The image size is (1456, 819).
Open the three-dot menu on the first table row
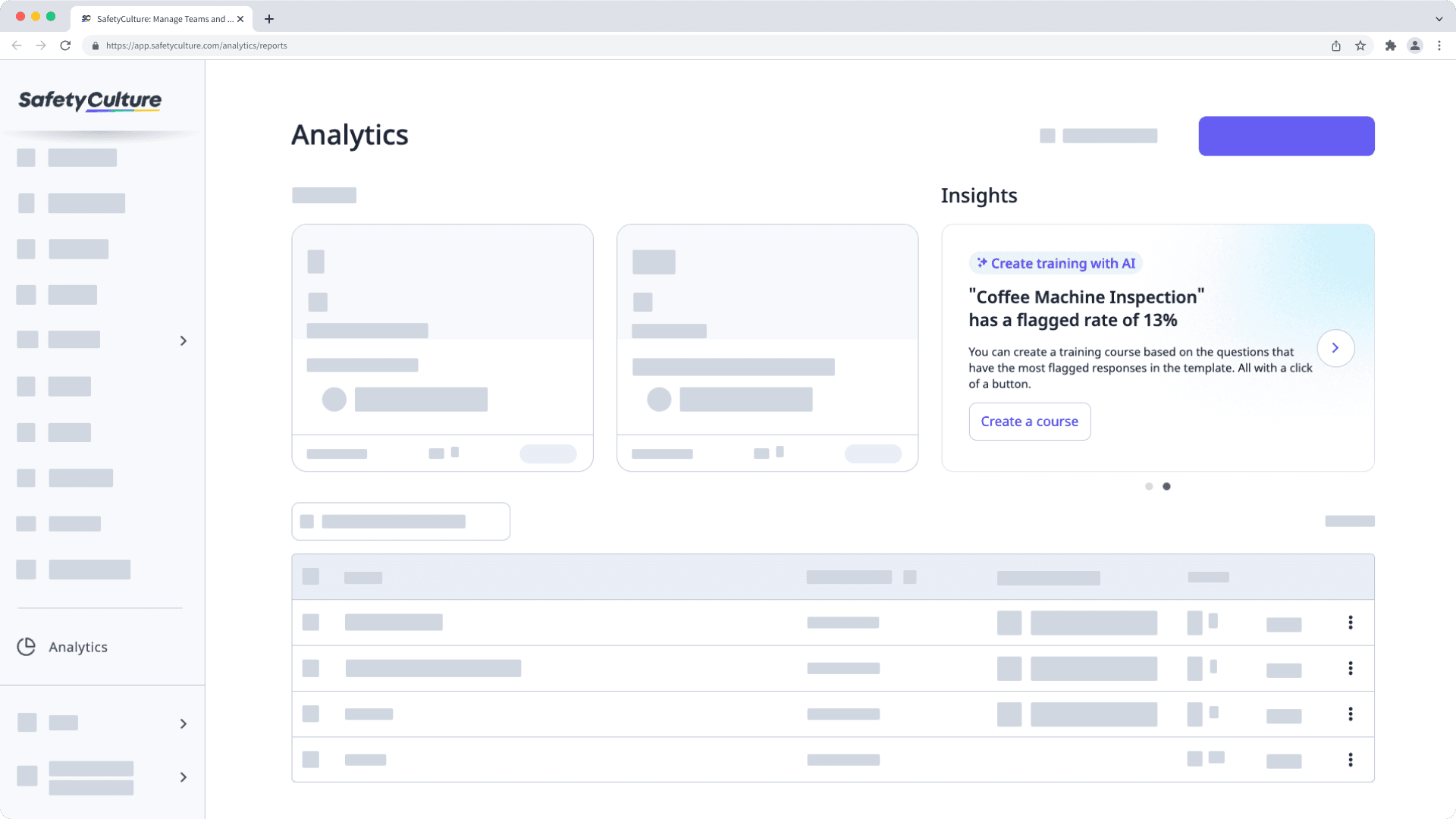[1351, 622]
